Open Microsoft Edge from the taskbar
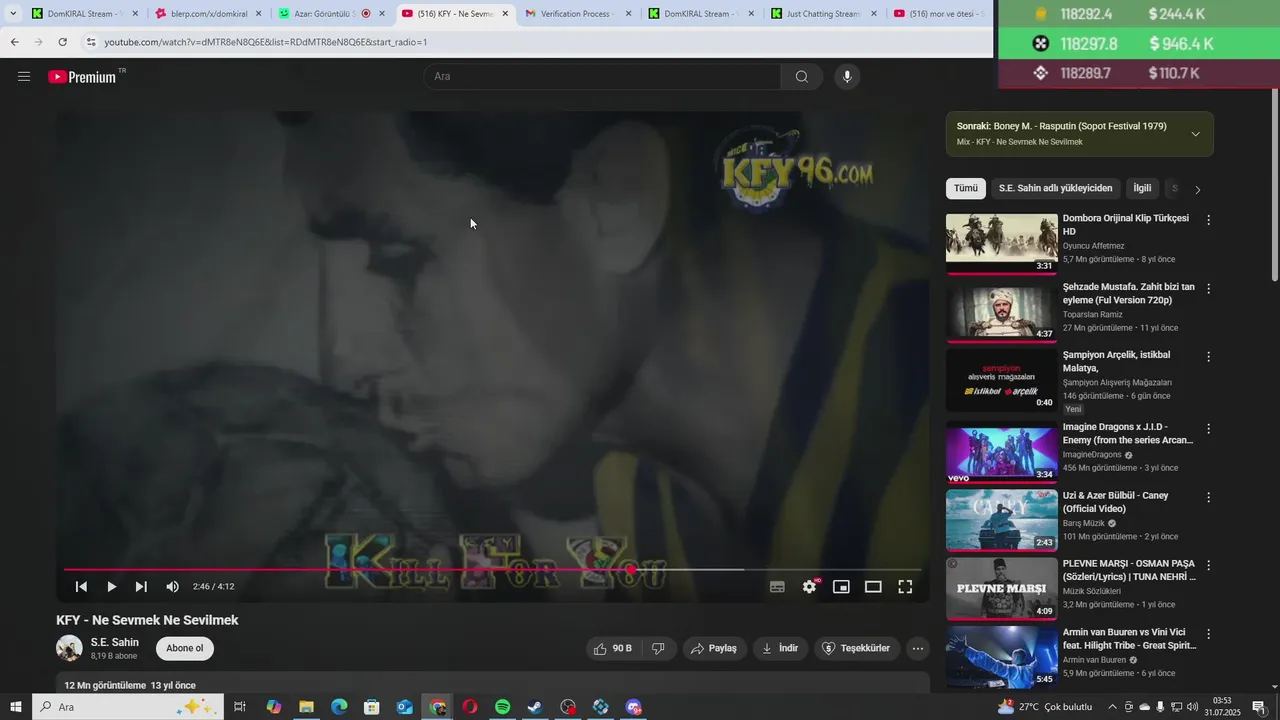Image resolution: width=1280 pixels, height=720 pixels. point(339,707)
